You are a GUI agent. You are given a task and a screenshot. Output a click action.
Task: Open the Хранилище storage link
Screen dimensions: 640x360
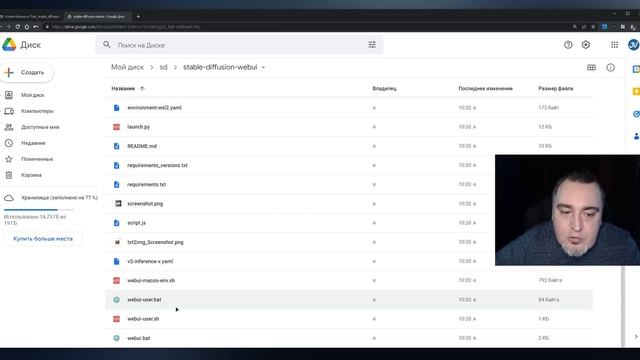[x=59, y=198]
